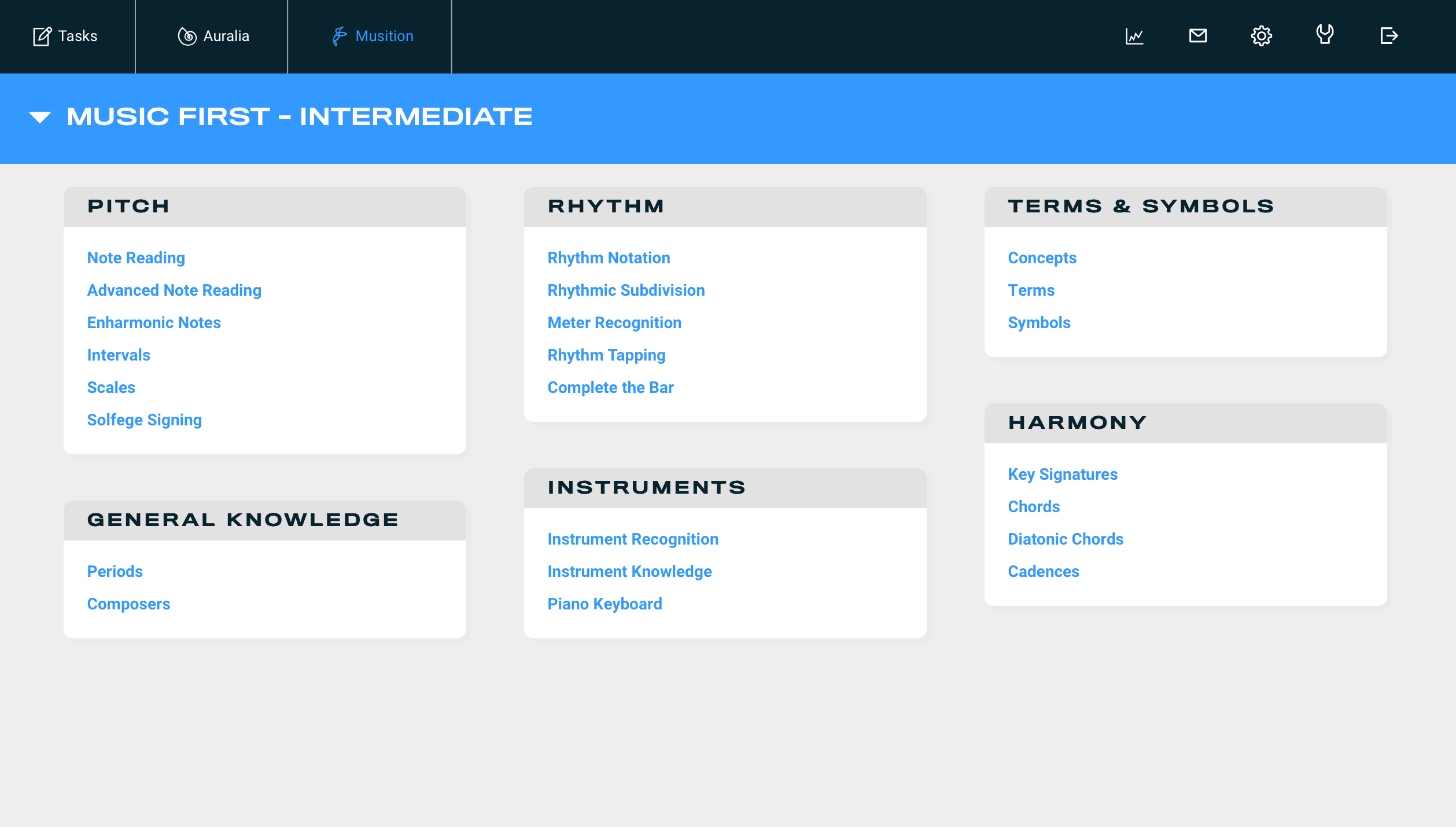Click the Auralia spiral logo icon
Image resolution: width=1456 pixels, height=827 pixels.
coord(187,36)
